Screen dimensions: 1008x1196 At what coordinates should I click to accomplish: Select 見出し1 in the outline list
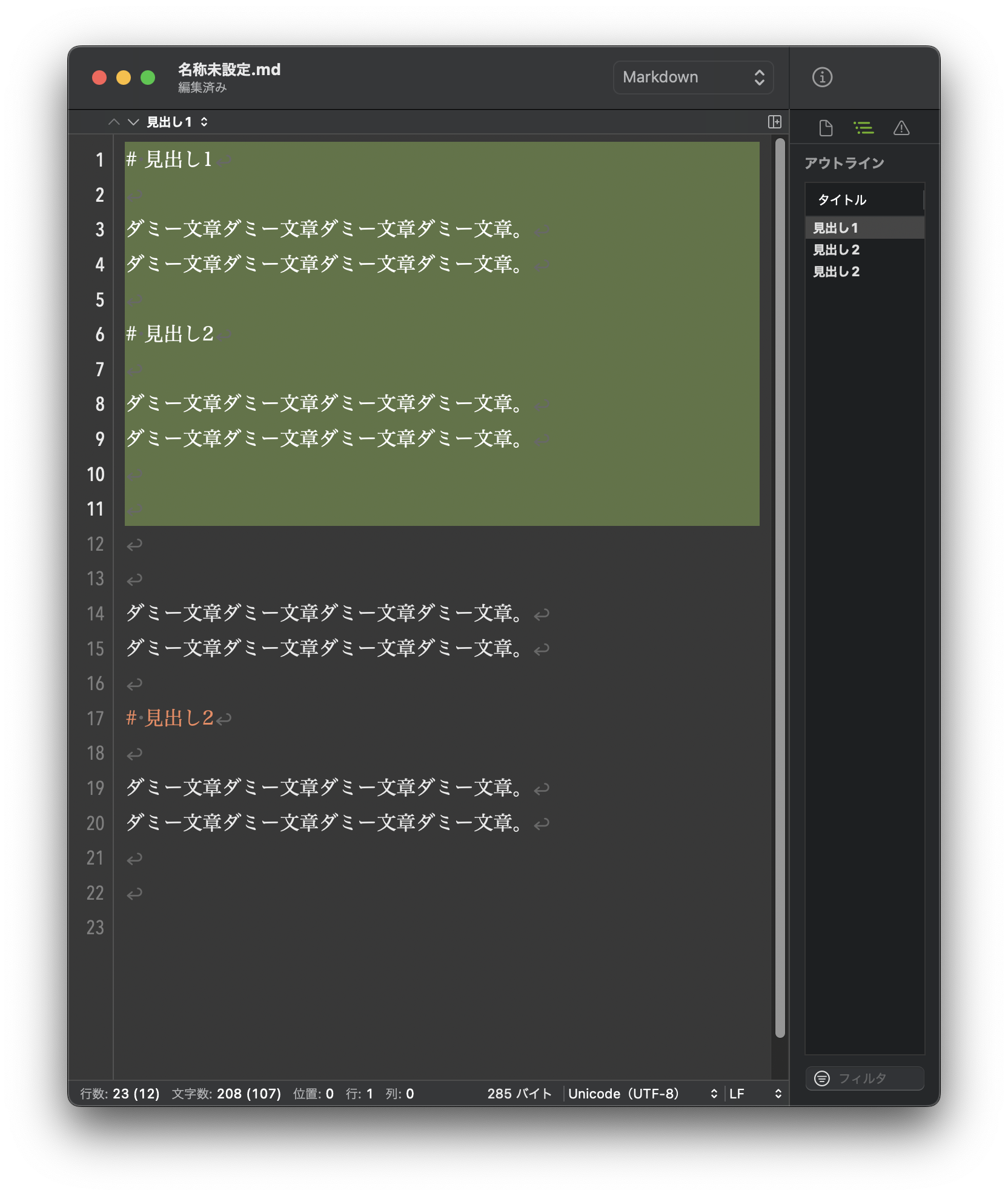(864, 228)
